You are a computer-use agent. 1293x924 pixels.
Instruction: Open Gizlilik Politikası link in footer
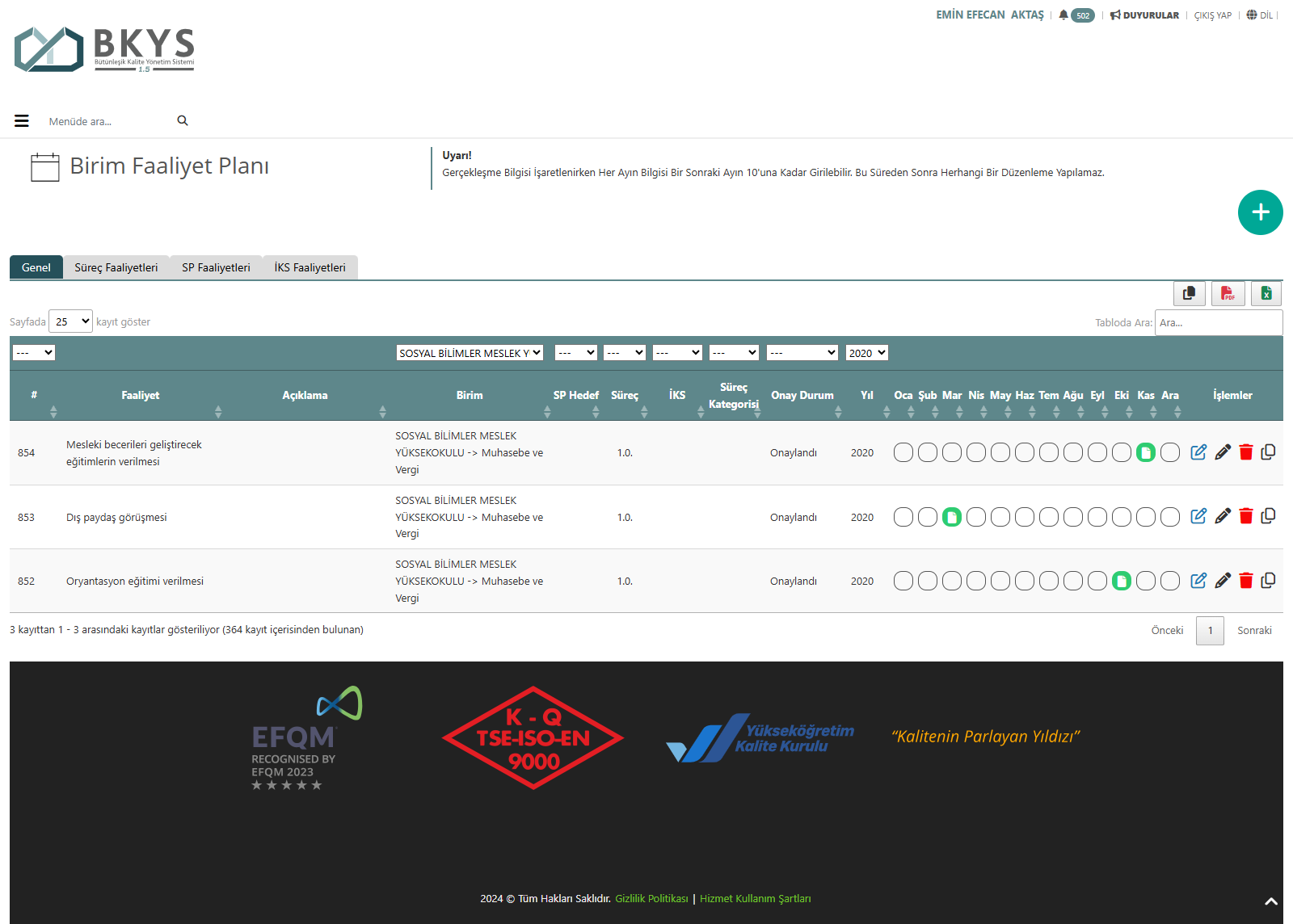coord(651,898)
